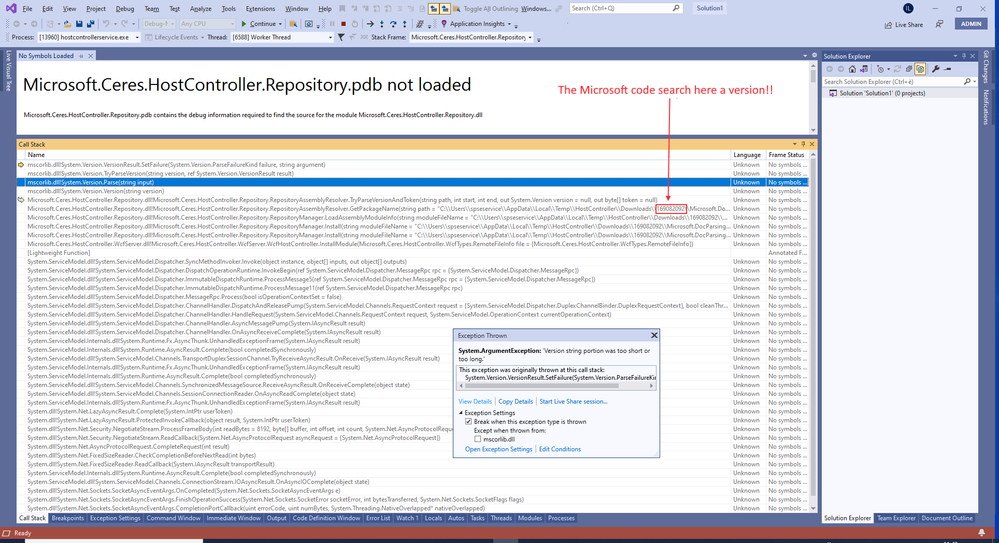Open the Git Changes side tab
Viewport: 999px width, 543px height.
986,66
